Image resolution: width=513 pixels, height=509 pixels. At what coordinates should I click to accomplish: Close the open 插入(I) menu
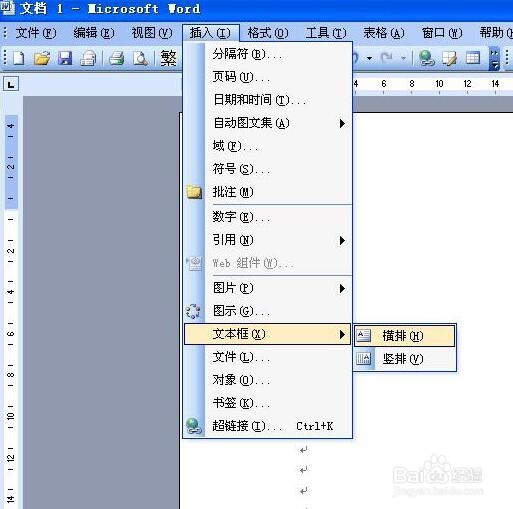(210, 33)
